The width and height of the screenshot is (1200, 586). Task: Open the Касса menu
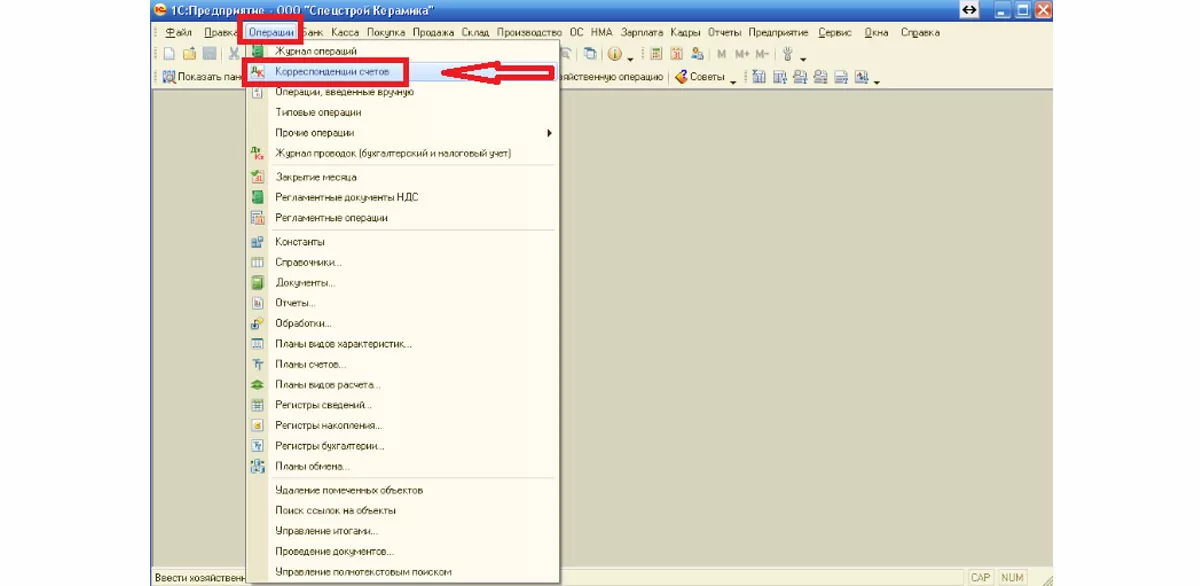click(345, 32)
